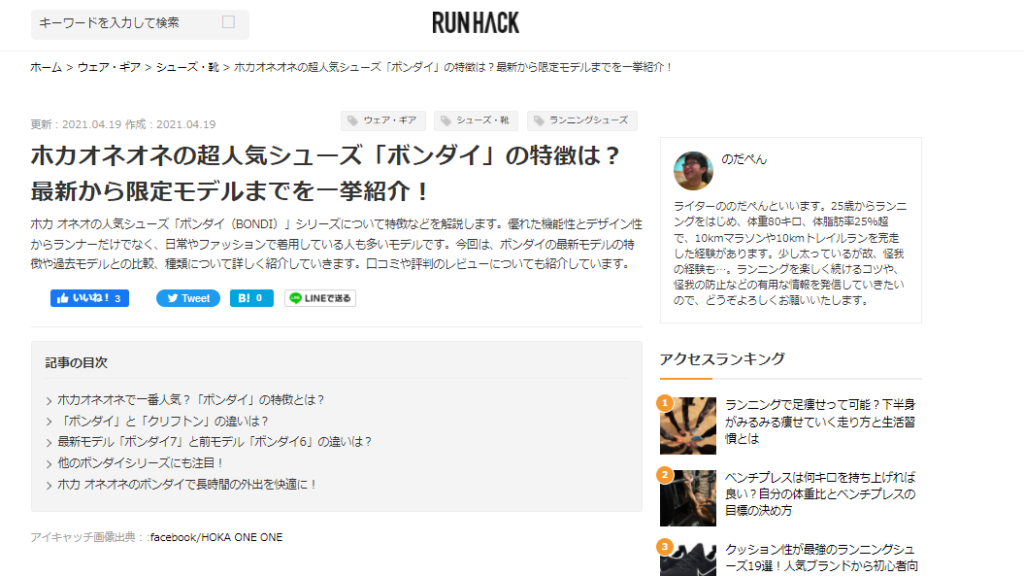Select the シューズ・靴 tag button

point(476,121)
